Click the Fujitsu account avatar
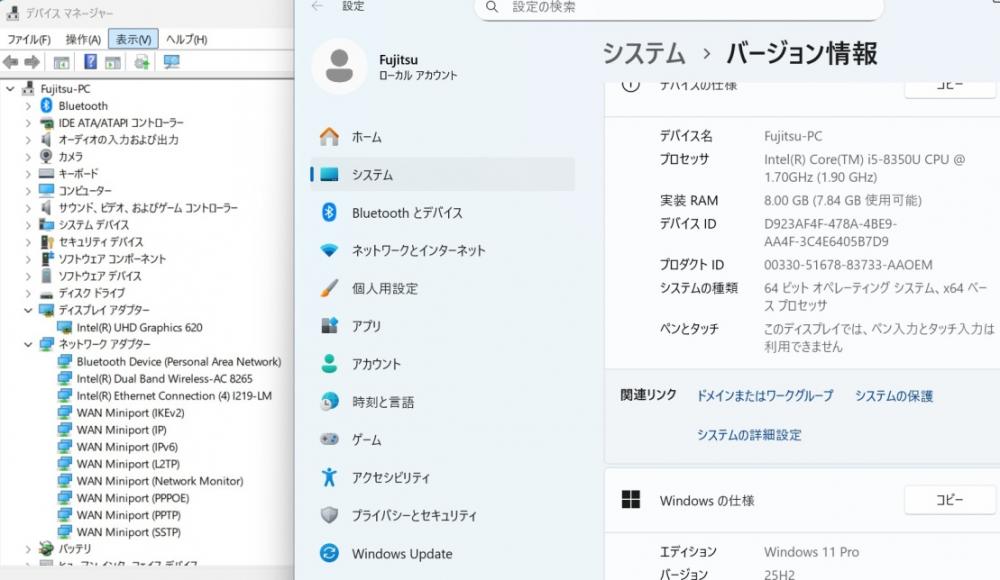Viewport: 1000px width, 580px height. coord(339,66)
